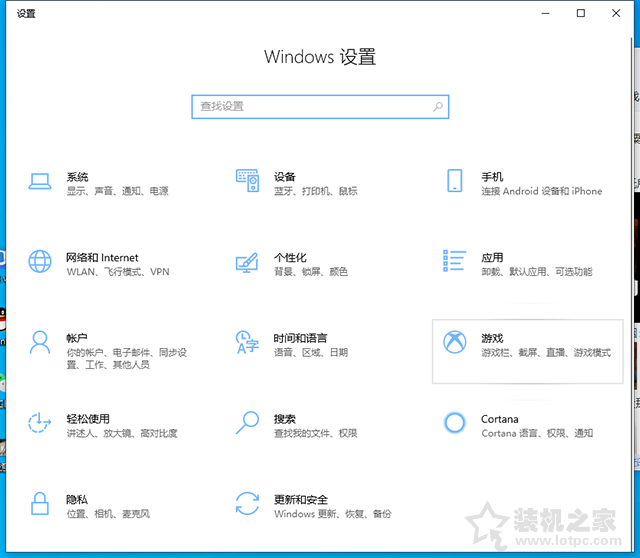The height and width of the screenshot is (558, 640).
Task: Open the 搜索 settings title
Action: (x=284, y=419)
